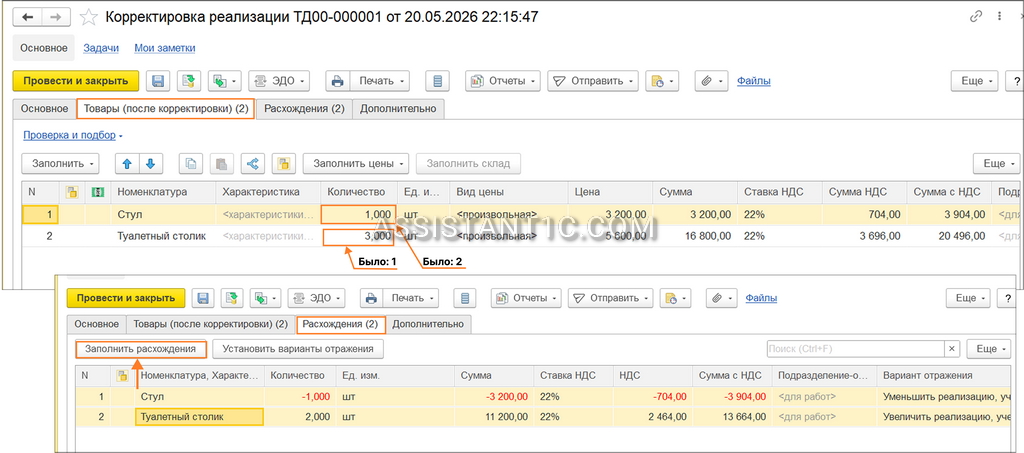Expand the Отправить dropdown in upper toolbar
The height and width of the screenshot is (453, 1024).
point(593,81)
